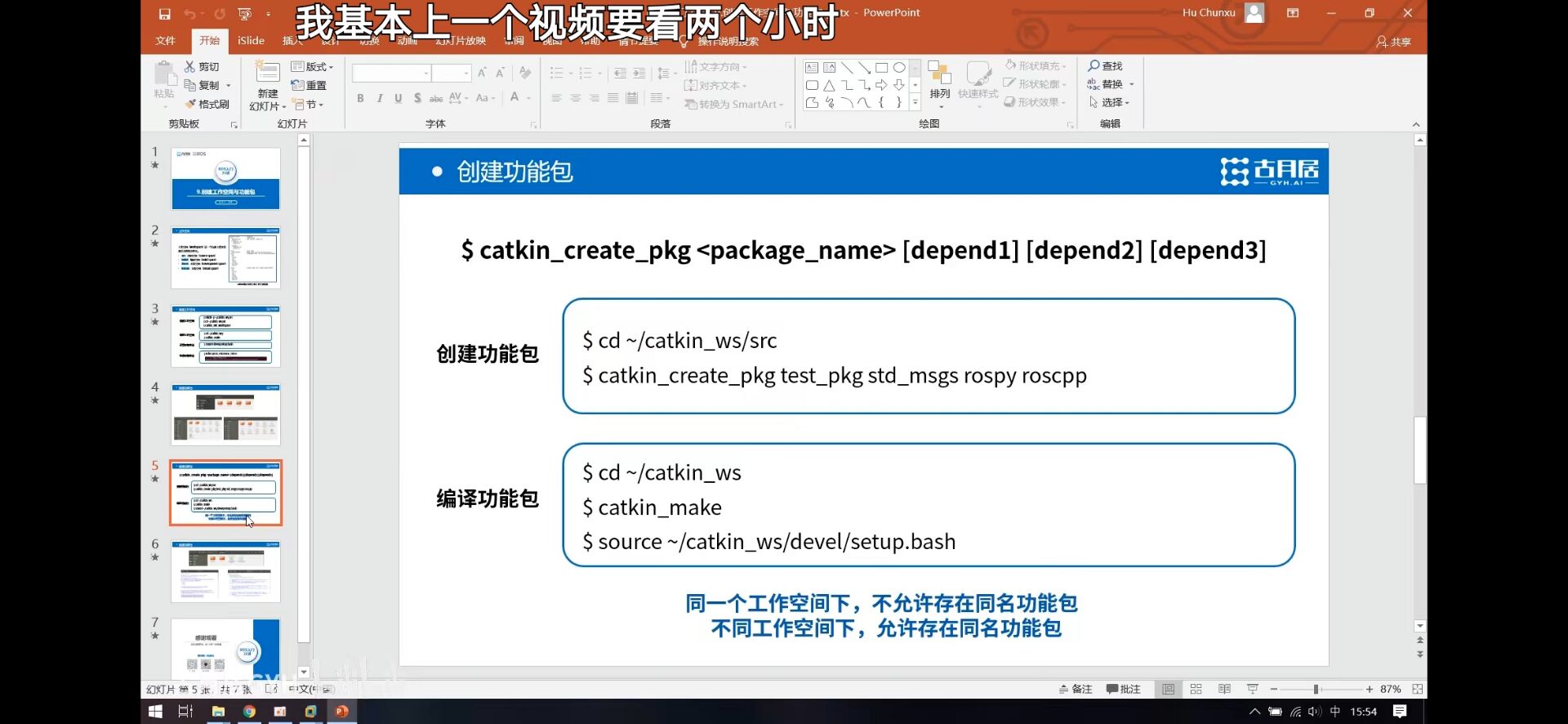Click the 重置 (Reset) slide button
This screenshot has height=724, width=1568.
pyautogui.click(x=310, y=85)
